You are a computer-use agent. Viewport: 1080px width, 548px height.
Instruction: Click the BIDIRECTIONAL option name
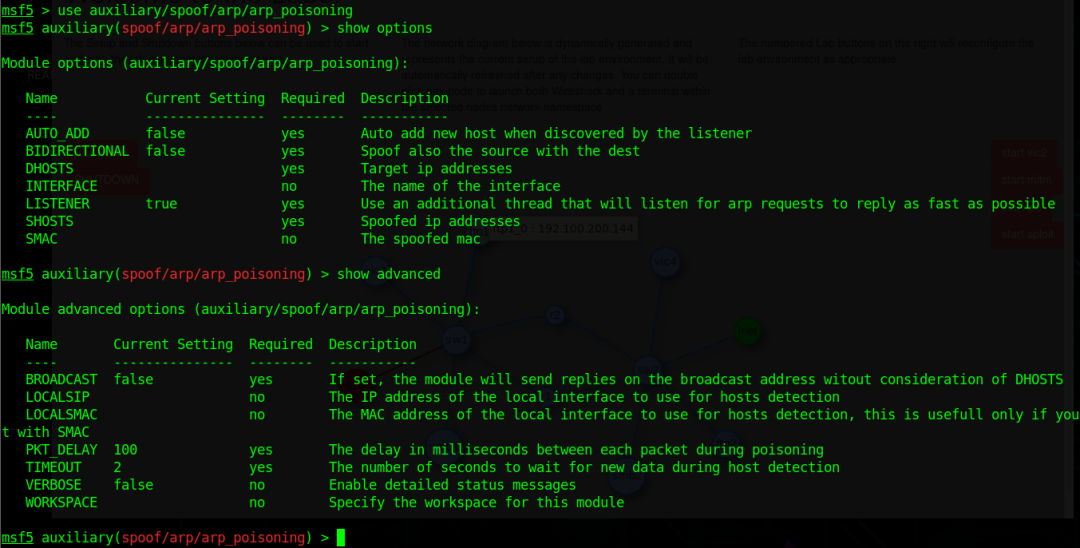click(x=77, y=151)
